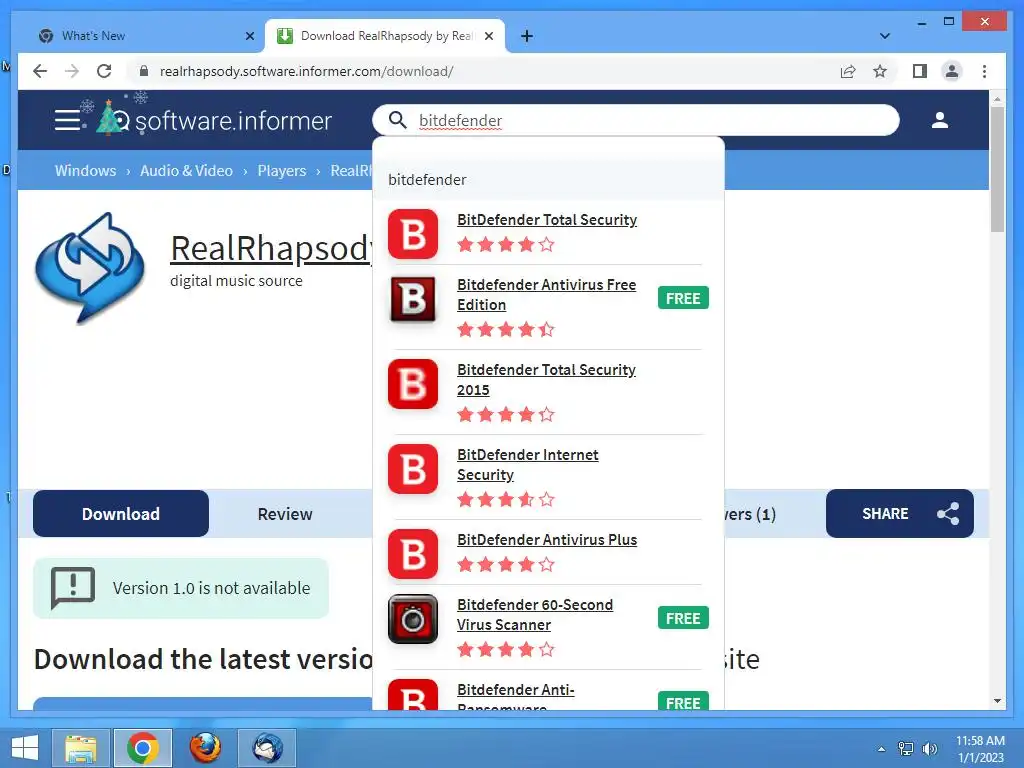Click star rating of BitDefender Total Security

click(506, 245)
